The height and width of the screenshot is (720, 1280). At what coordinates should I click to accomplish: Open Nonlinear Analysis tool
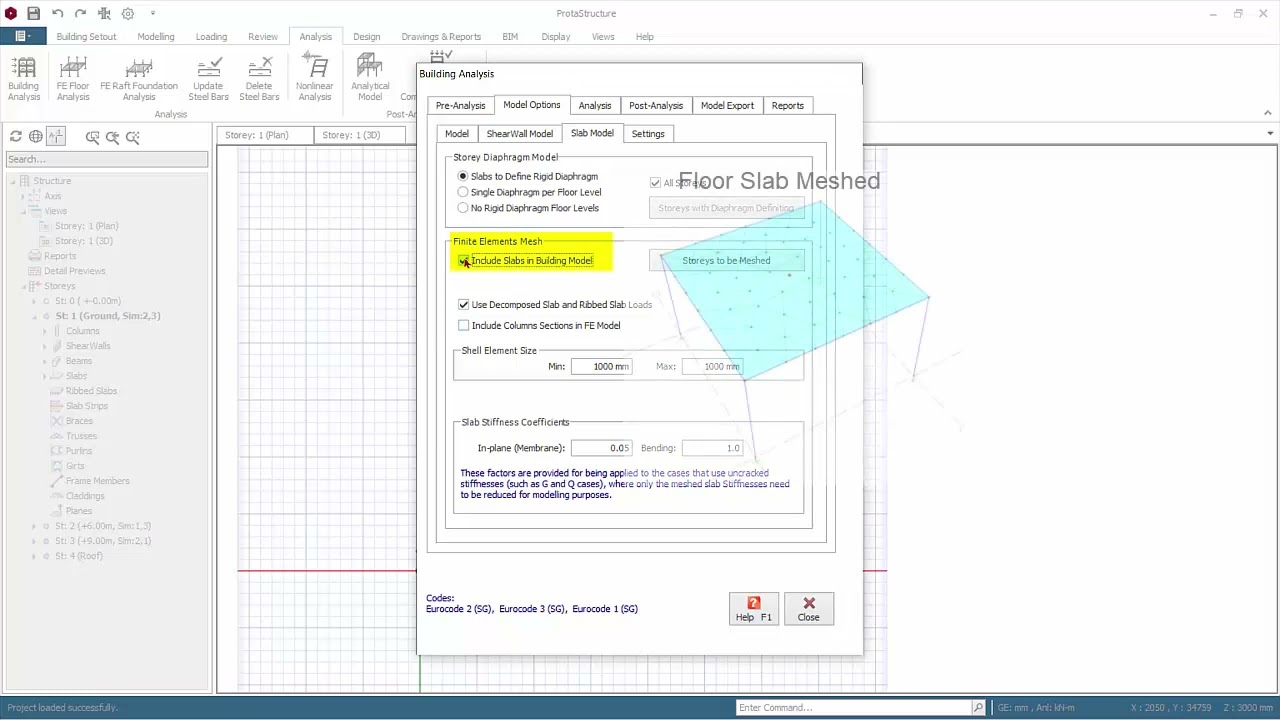point(314,79)
